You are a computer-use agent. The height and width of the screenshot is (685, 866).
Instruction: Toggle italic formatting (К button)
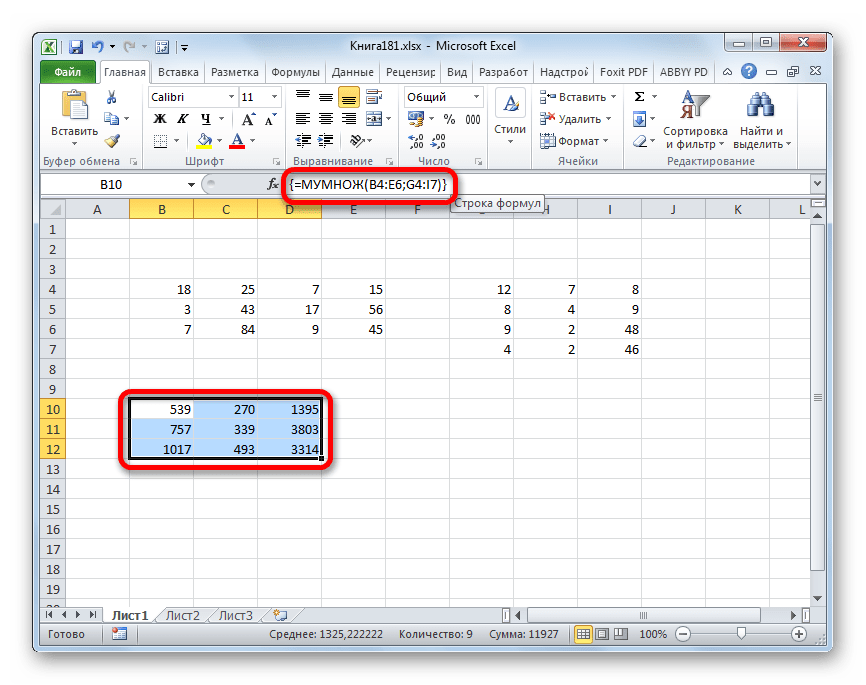179,119
